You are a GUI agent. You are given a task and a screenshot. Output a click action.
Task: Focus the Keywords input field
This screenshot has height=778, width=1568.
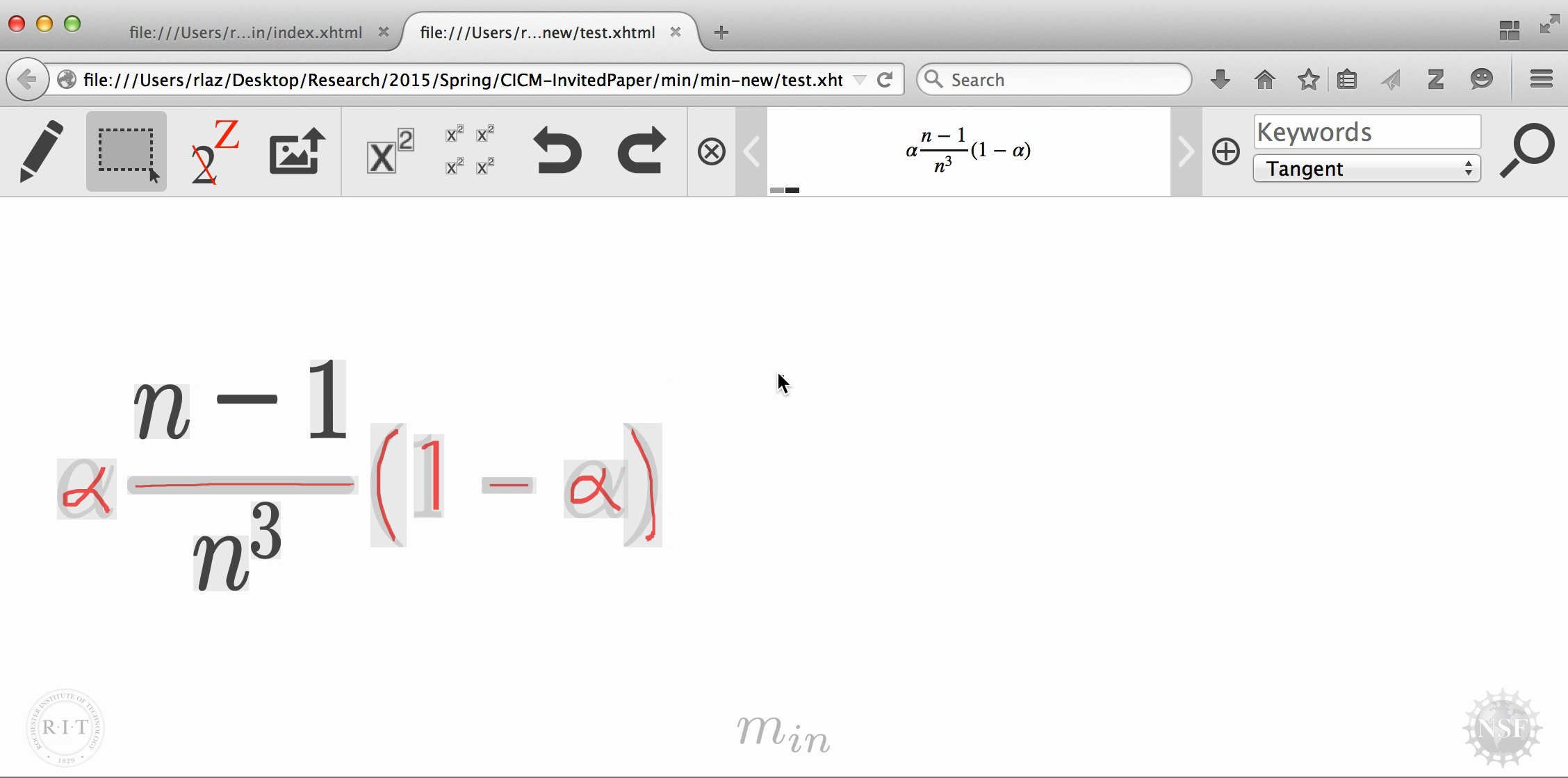click(x=1366, y=132)
